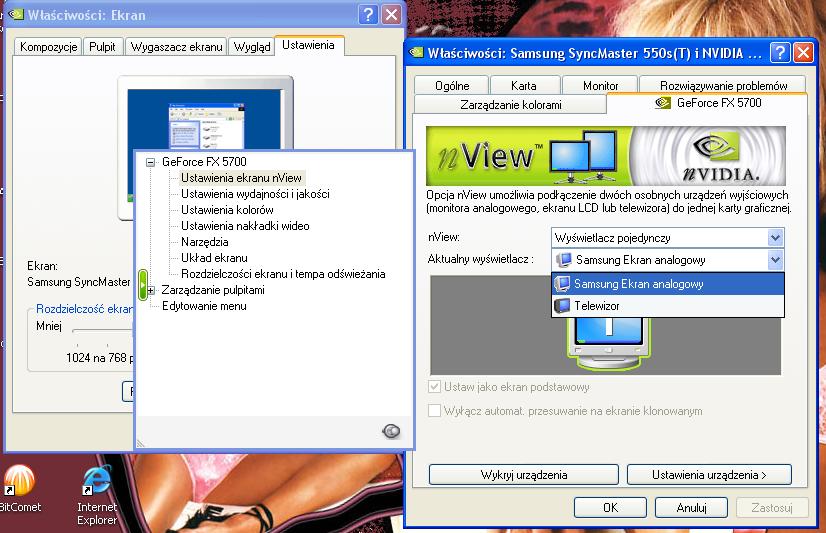Open 'Edytowanie menu' in the tree
Screen dimensions: 826x533
click(204, 306)
